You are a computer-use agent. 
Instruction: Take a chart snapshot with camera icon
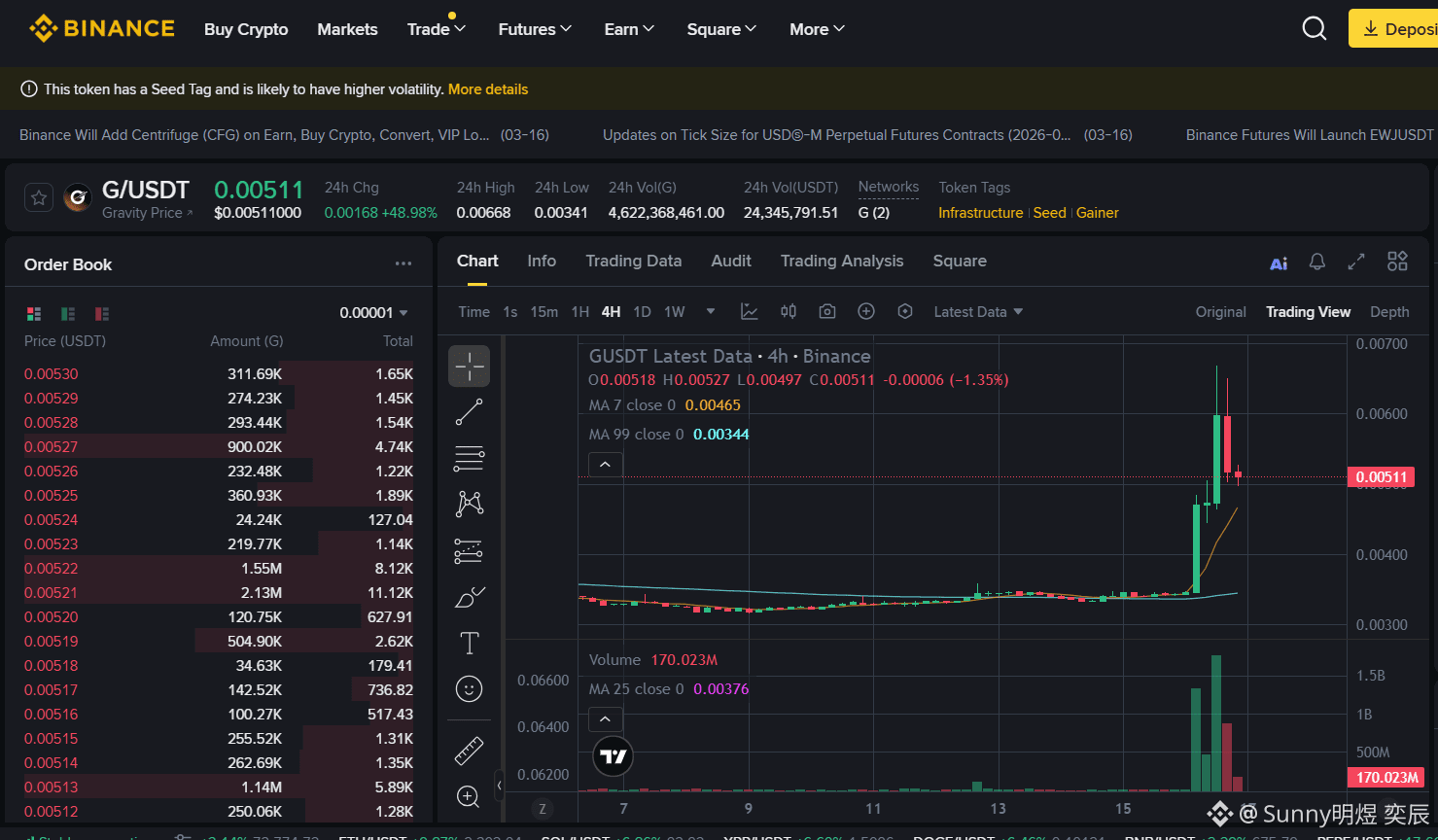(x=827, y=311)
